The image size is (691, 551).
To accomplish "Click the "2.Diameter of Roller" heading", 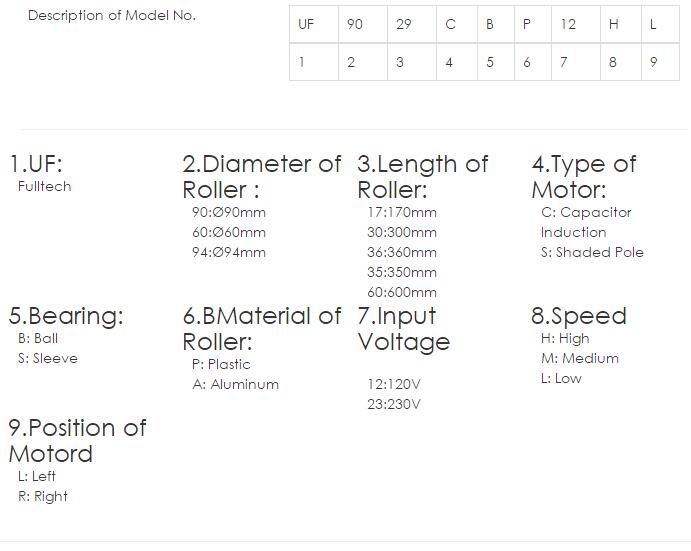I will point(262,176).
